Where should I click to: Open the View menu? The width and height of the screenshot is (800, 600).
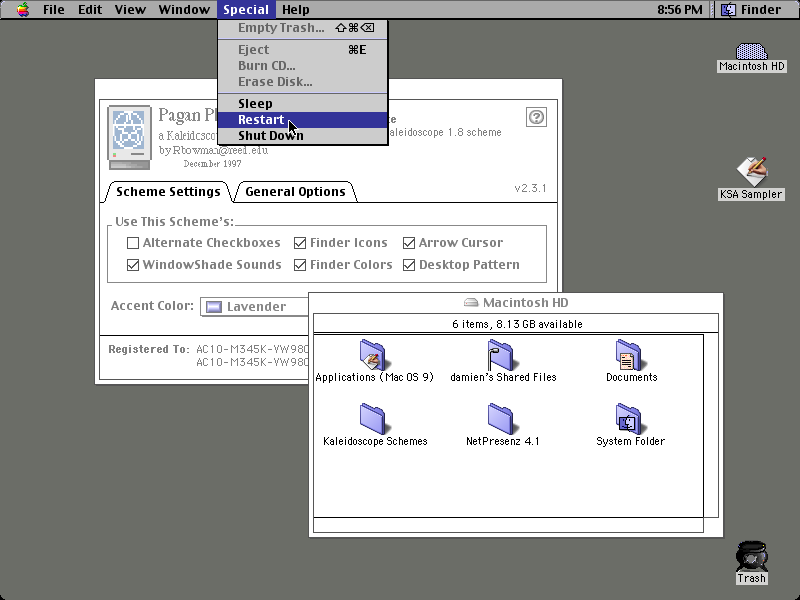point(130,9)
